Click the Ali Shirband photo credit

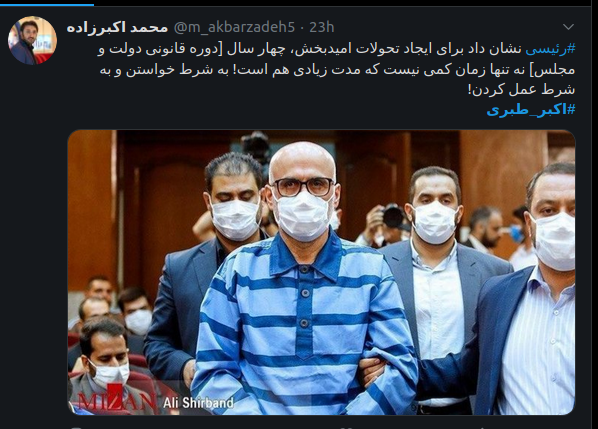click(x=198, y=403)
